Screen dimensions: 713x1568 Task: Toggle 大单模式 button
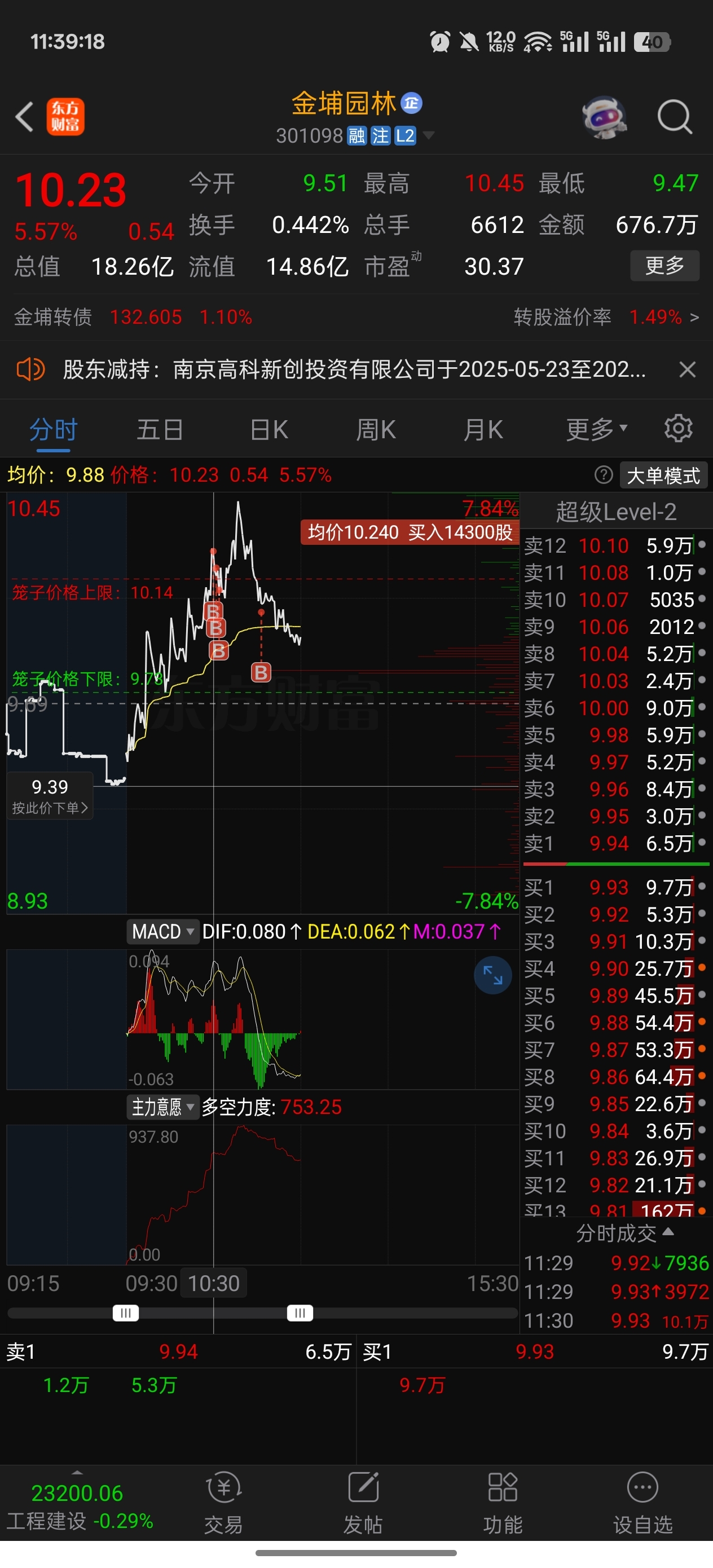click(664, 475)
